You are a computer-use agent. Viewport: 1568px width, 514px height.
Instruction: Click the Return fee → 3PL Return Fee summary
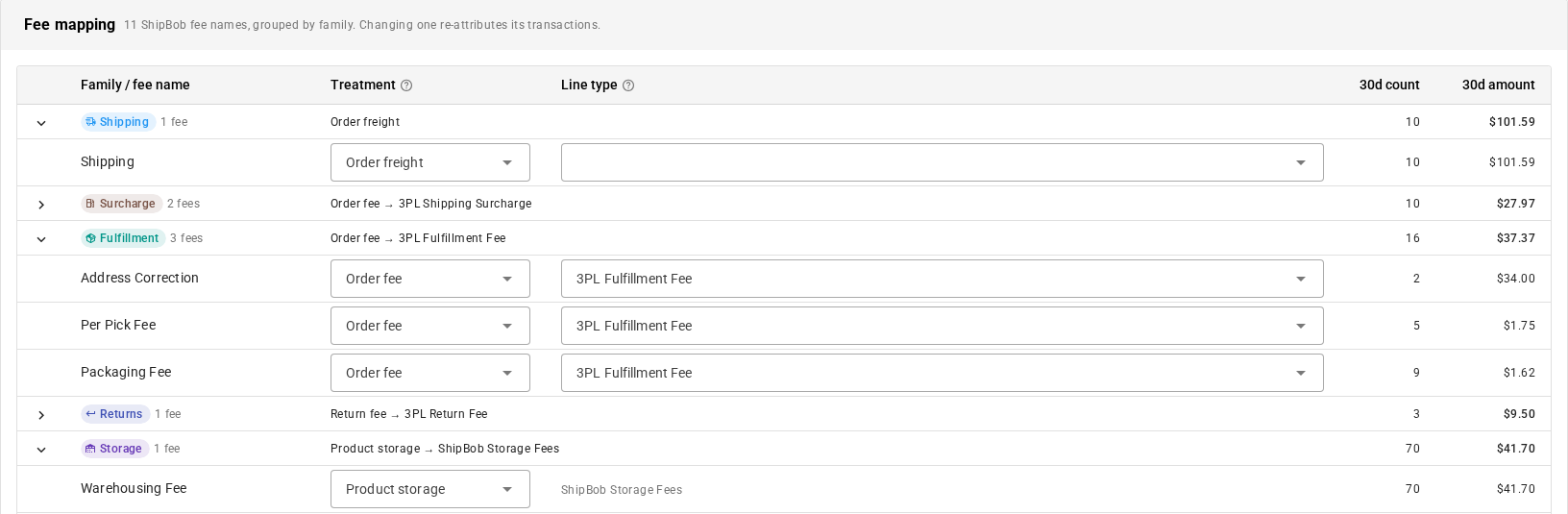(x=409, y=414)
